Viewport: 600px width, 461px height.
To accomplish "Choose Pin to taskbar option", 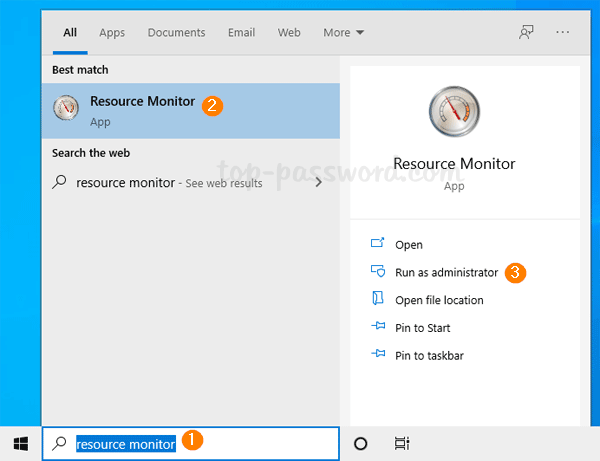I will click(x=429, y=356).
